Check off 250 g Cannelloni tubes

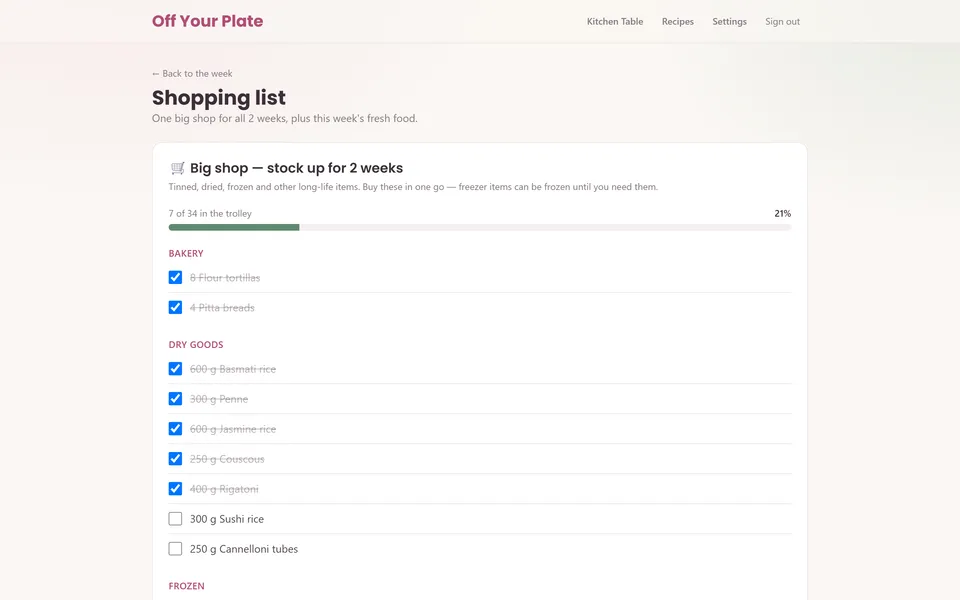(175, 549)
